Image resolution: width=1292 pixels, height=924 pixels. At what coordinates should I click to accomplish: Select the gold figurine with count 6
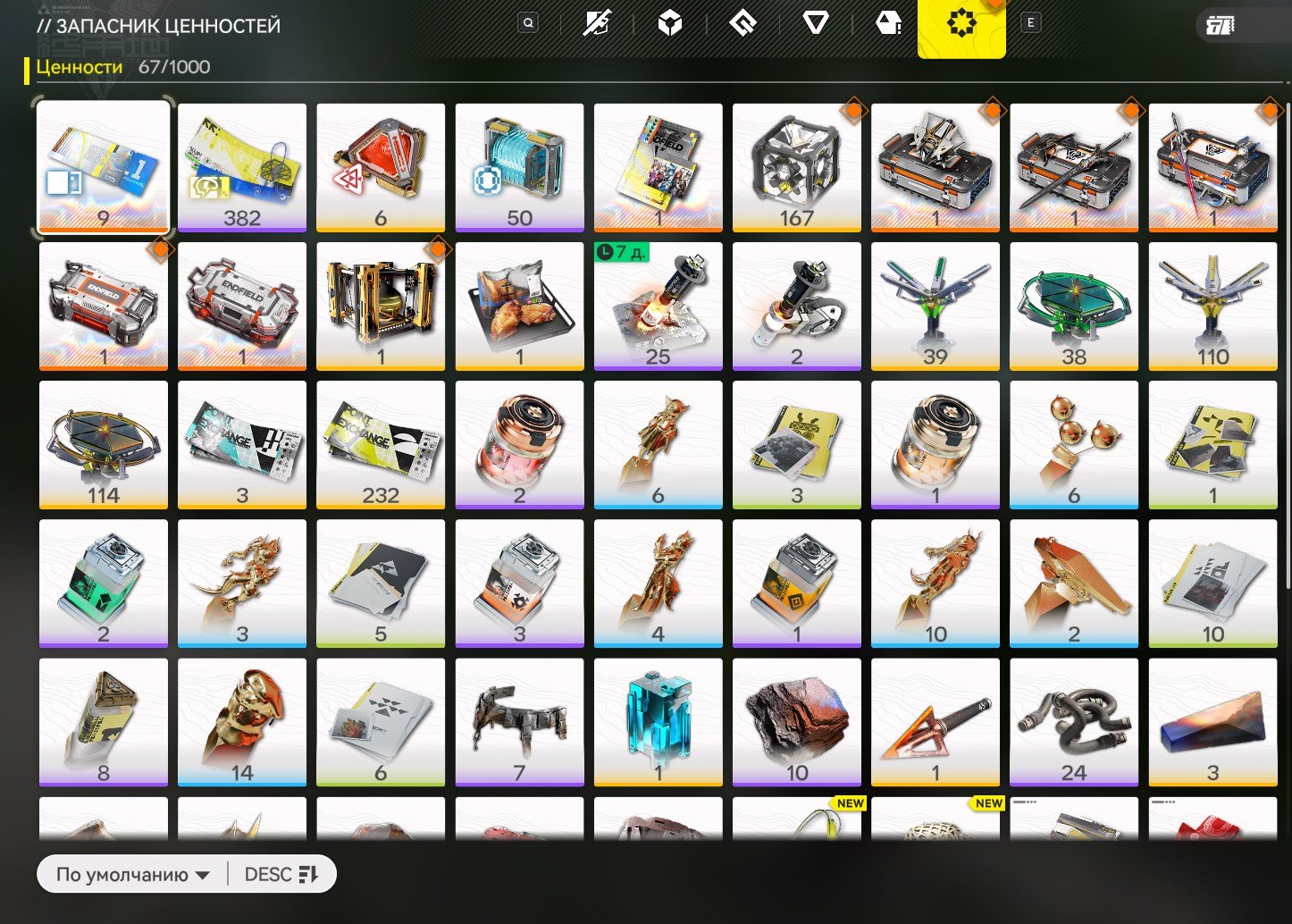(x=659, y=444)
